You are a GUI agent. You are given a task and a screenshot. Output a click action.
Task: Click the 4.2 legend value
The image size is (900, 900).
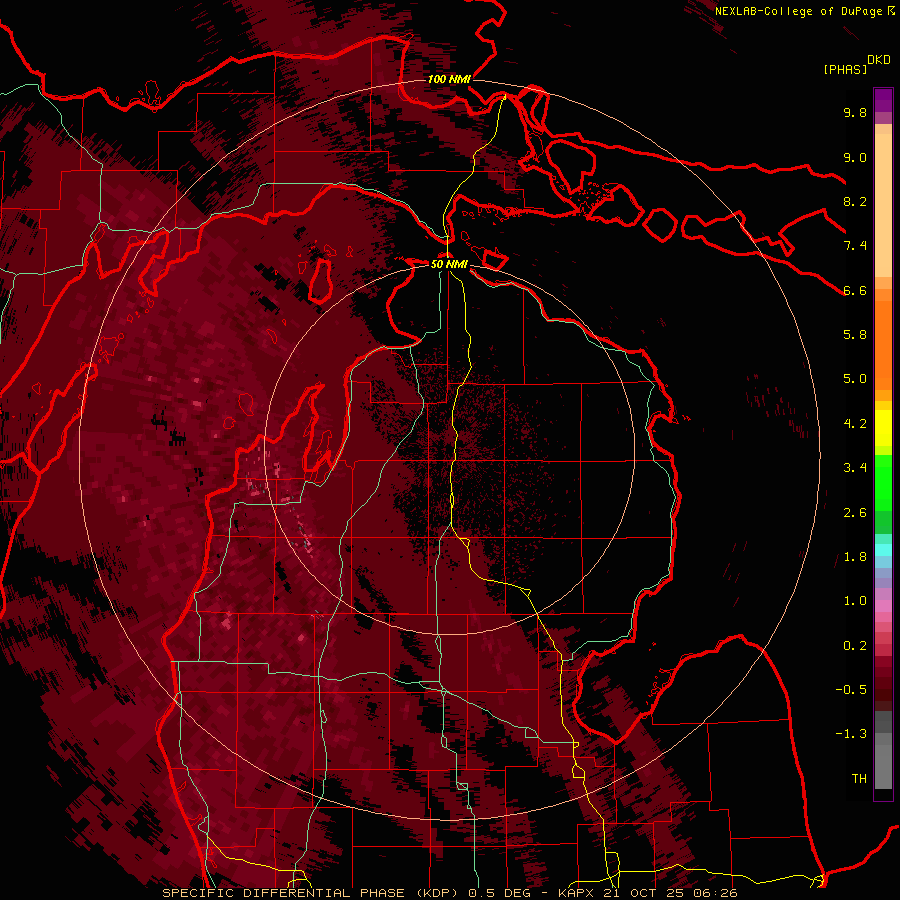855,424
